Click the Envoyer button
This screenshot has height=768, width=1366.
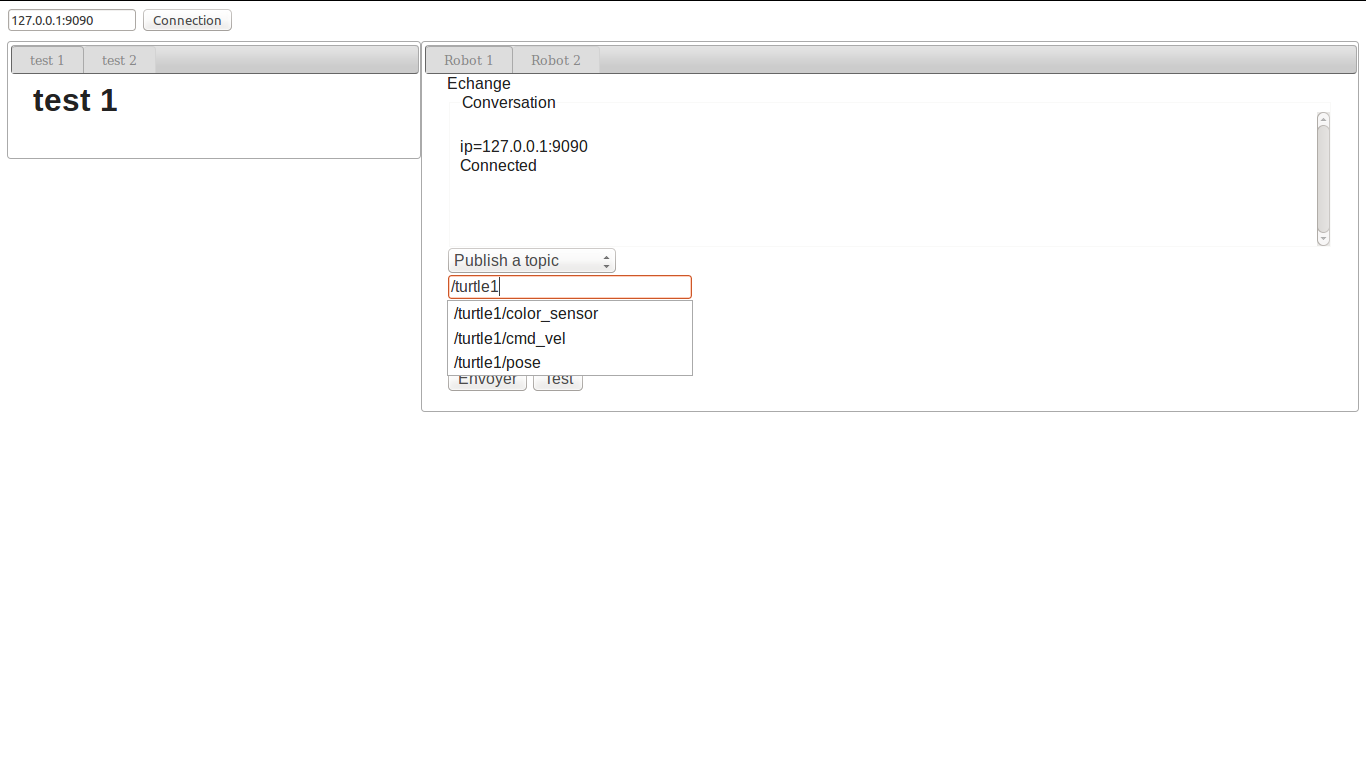tap(487, 382)
